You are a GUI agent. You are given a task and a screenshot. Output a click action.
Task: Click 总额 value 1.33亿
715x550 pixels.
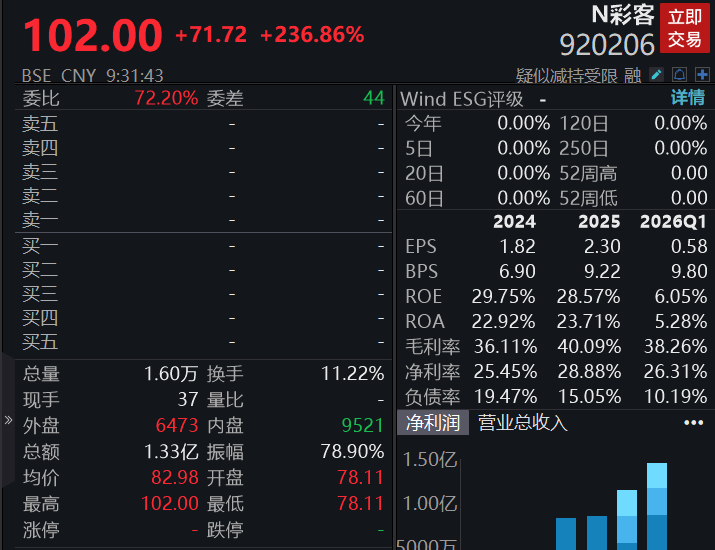pos(171,452)
